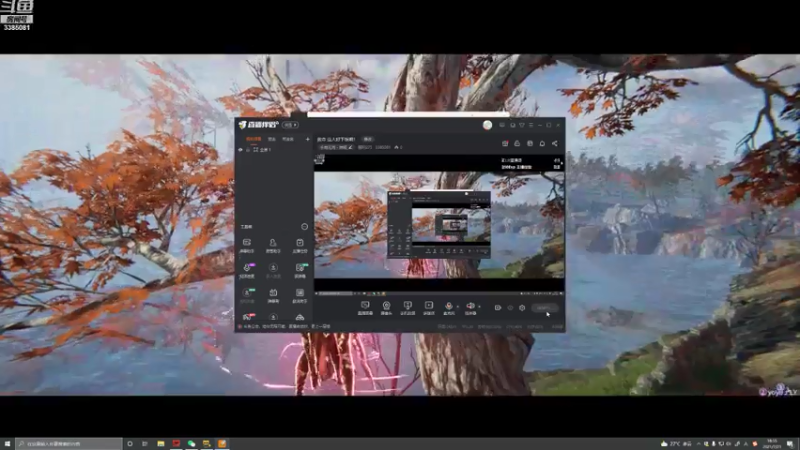
Task: Toggle the lock on the 全屏1 source
Action: click(248, 150)
